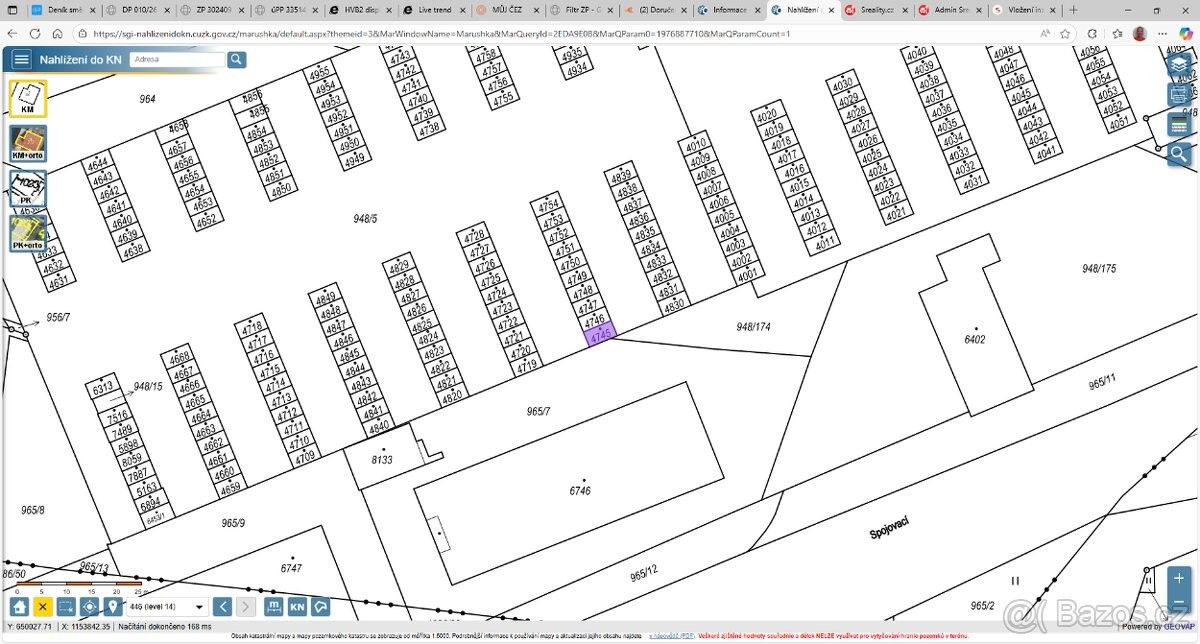Activate the KN info query tool
Screen dimensions: 1200x644
coord(297,607)
